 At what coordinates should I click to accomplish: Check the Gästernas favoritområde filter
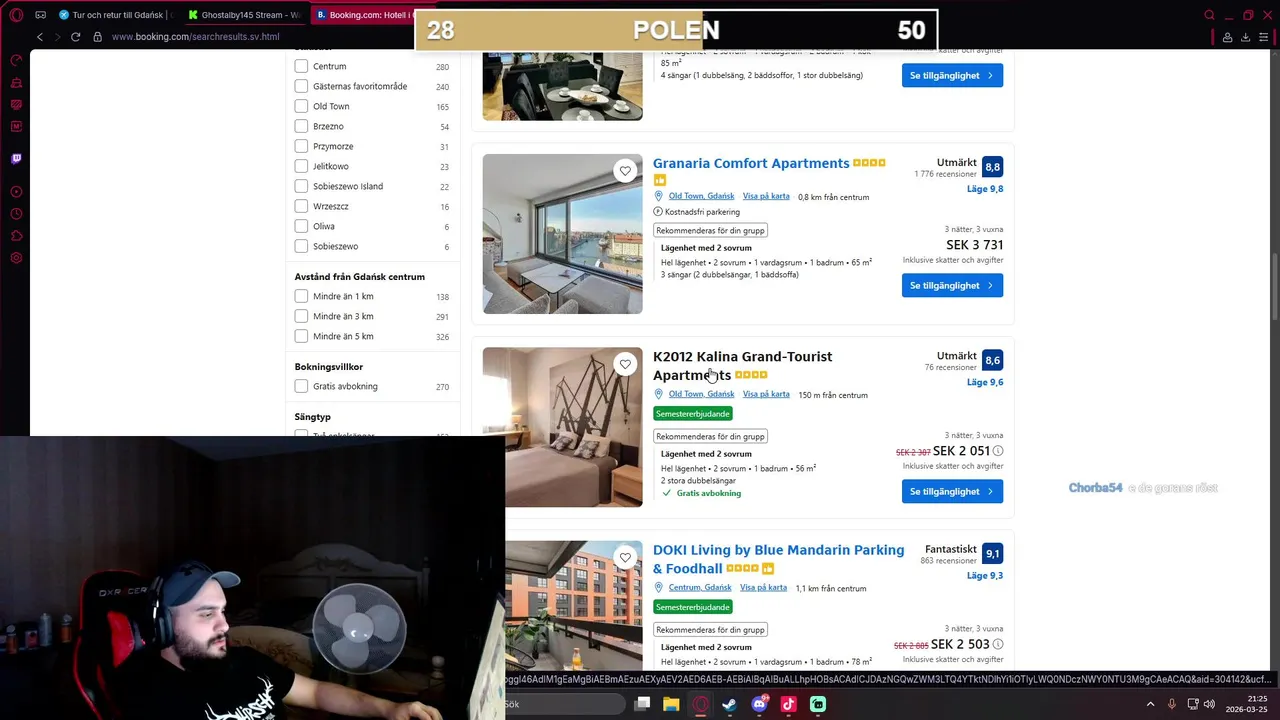301,86
